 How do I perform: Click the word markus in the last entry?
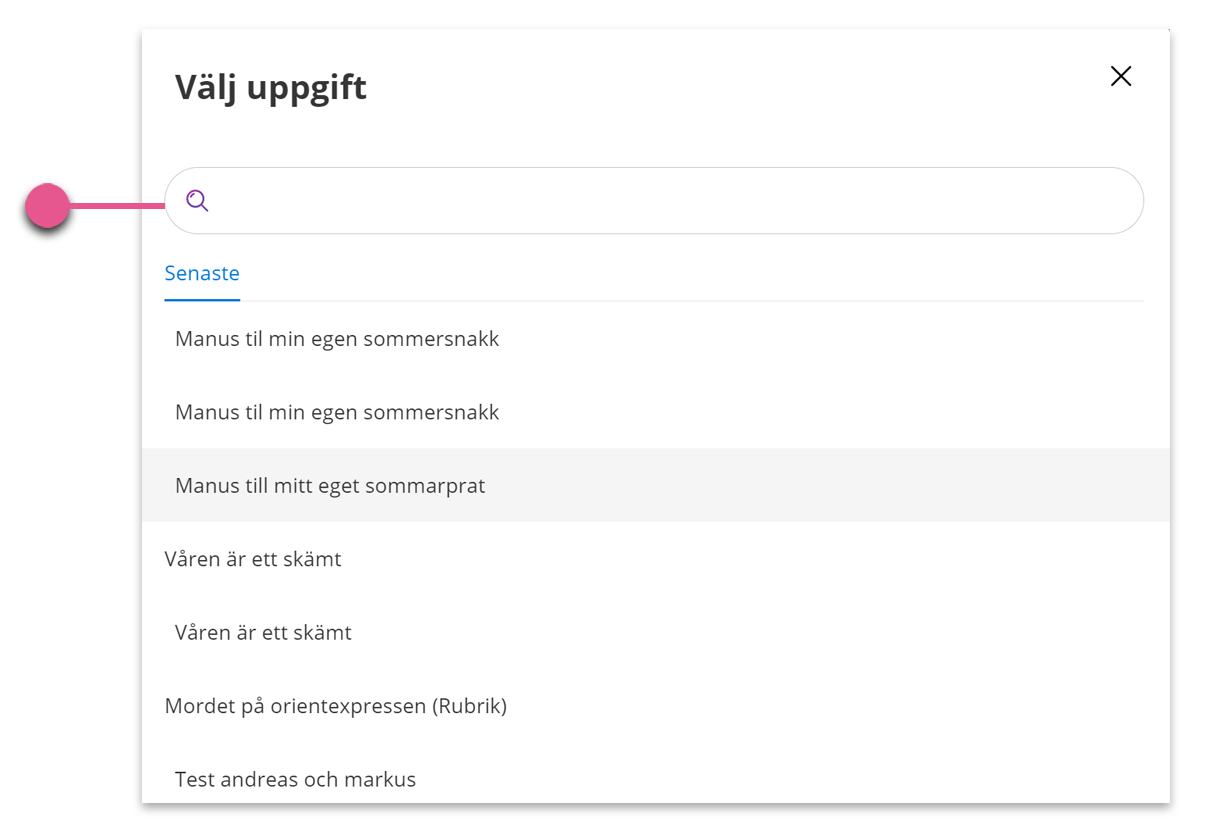381,779
